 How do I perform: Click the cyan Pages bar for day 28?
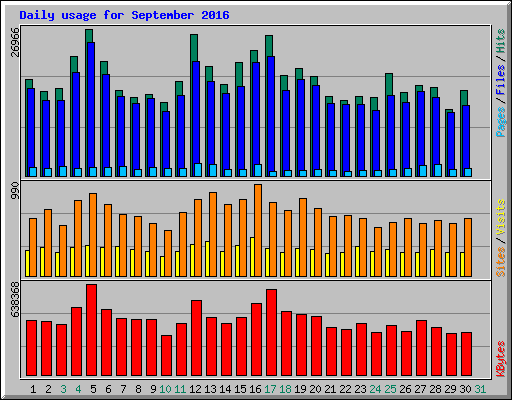438,170
